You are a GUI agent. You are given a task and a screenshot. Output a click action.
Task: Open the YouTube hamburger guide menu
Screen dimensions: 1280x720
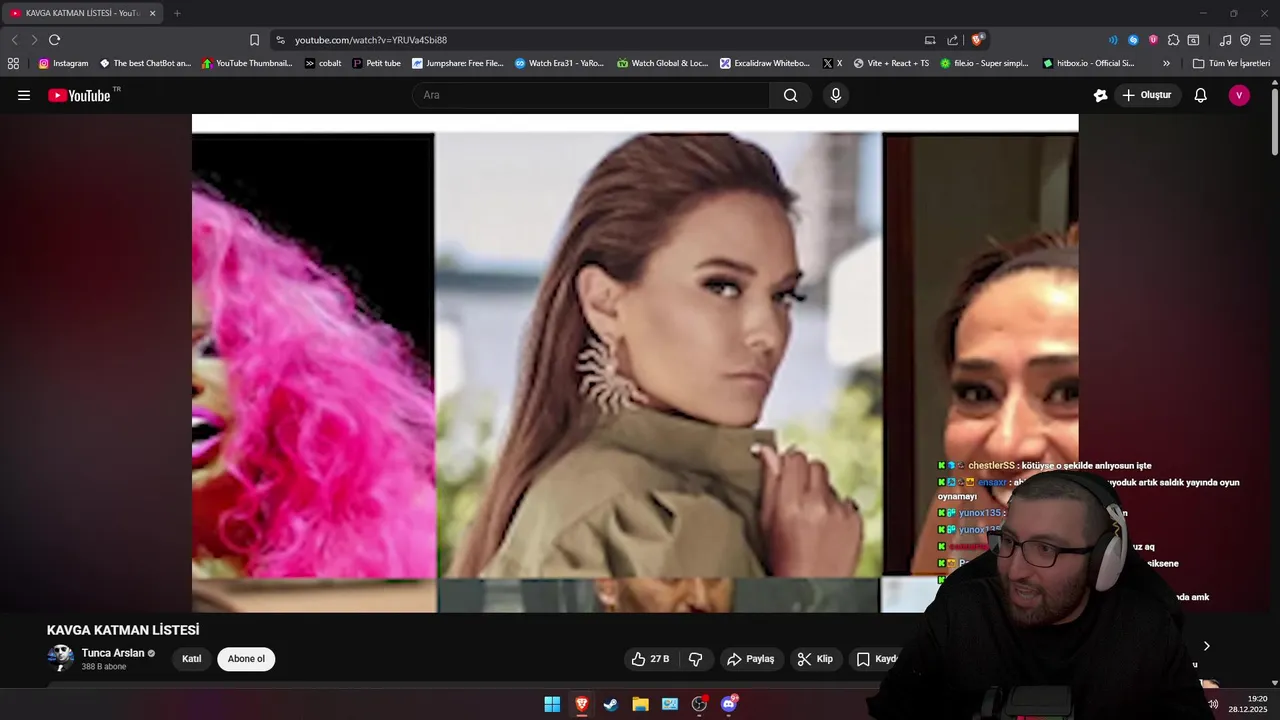point(24,95)
